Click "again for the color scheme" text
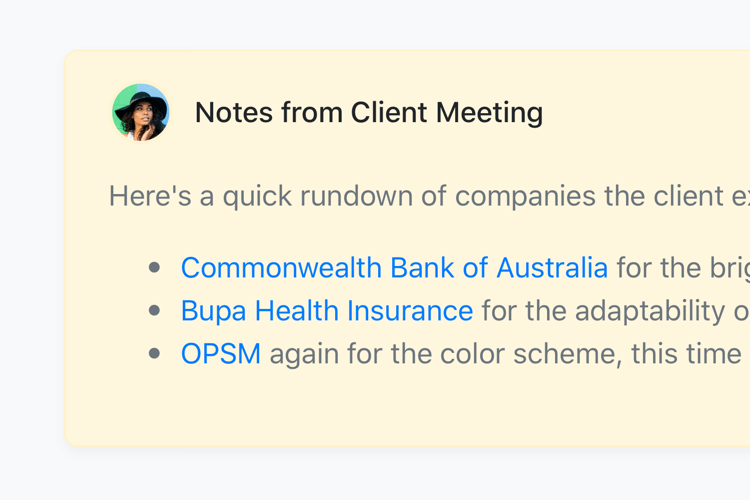The image size is (750, 500). click(440, 354)
